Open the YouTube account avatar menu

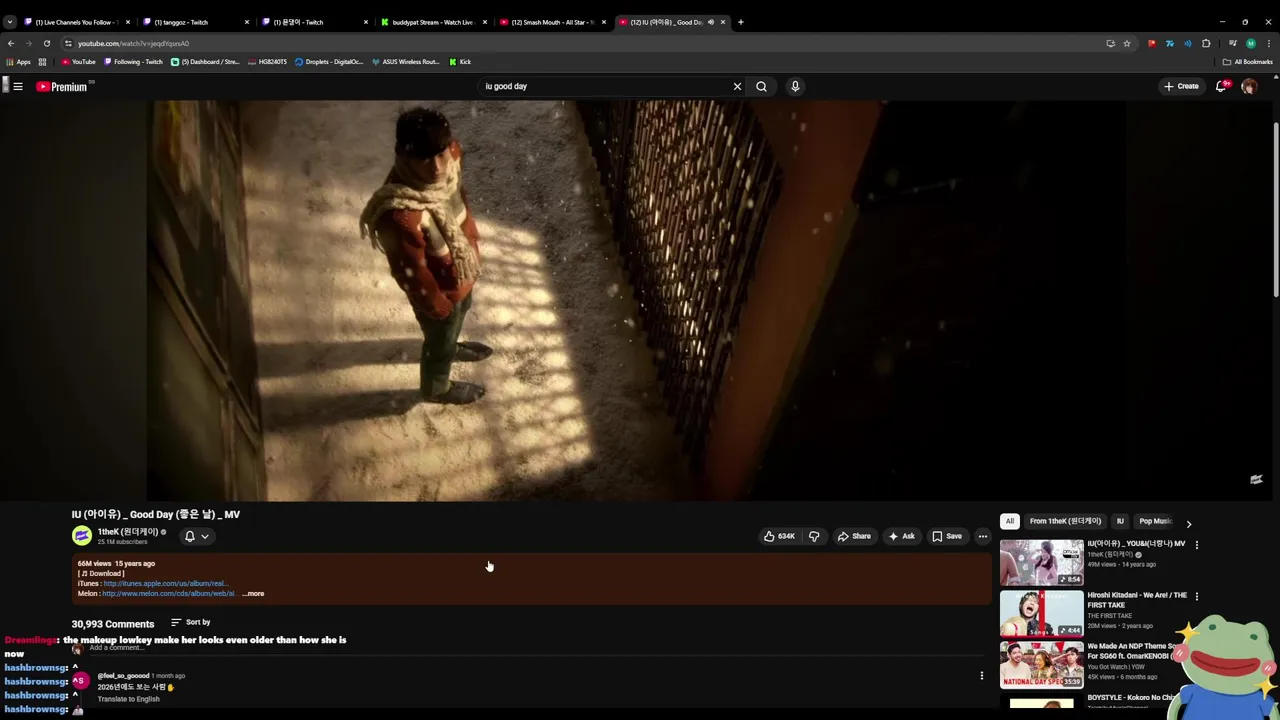pyautogui.click(x=1249, y=87)
